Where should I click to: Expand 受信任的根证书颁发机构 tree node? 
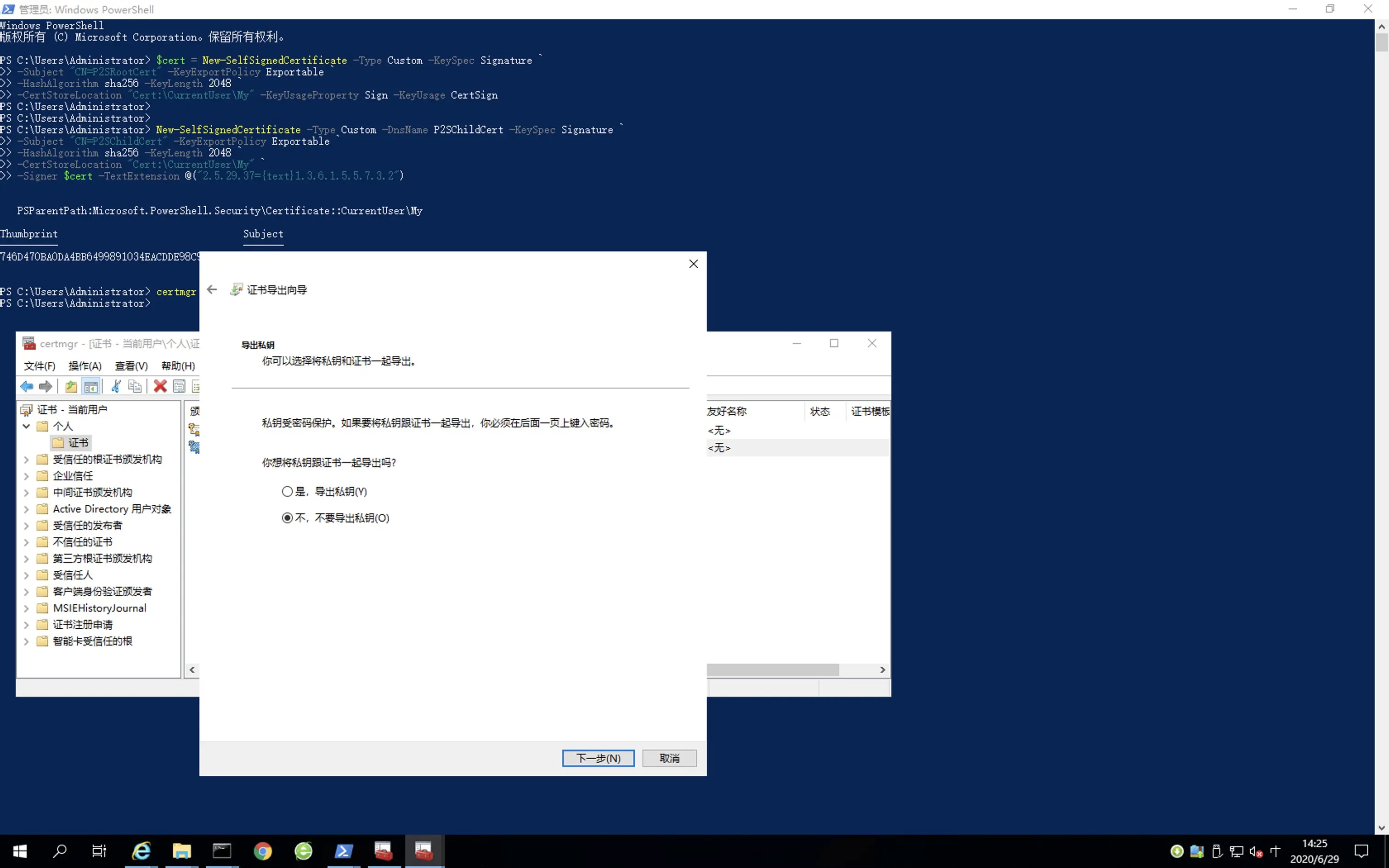coord(26,459)
